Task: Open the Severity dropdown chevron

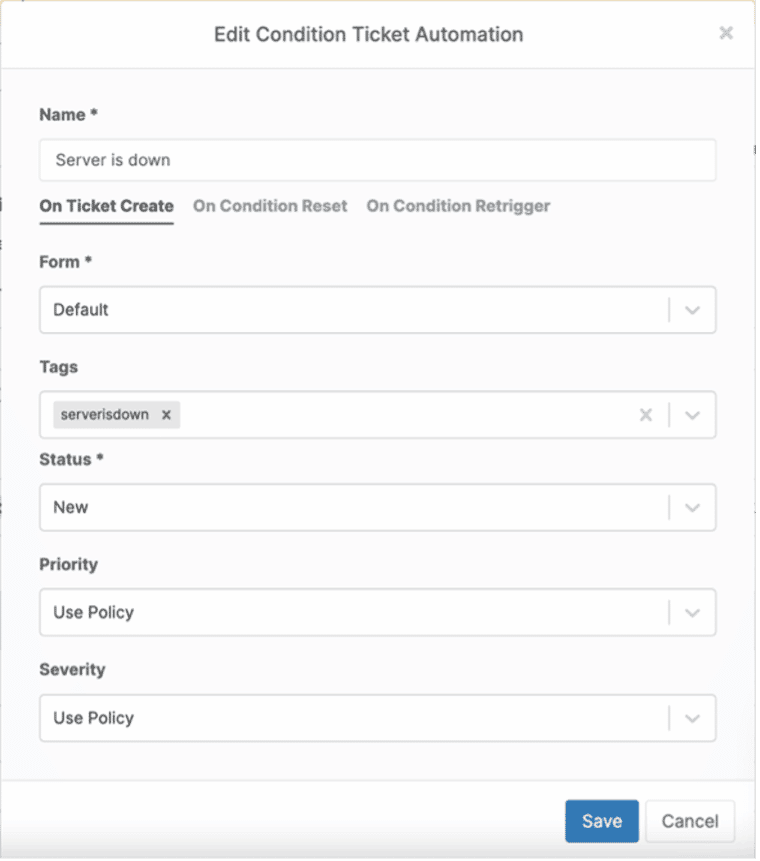Action: coord(692,718)
